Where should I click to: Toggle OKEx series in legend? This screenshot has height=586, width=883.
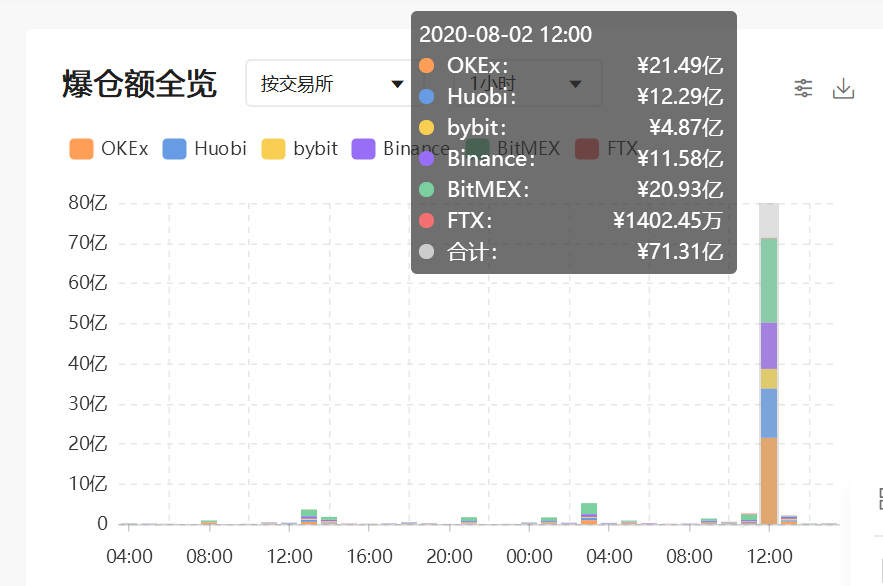pyautogui.click(x=109, y=149)
